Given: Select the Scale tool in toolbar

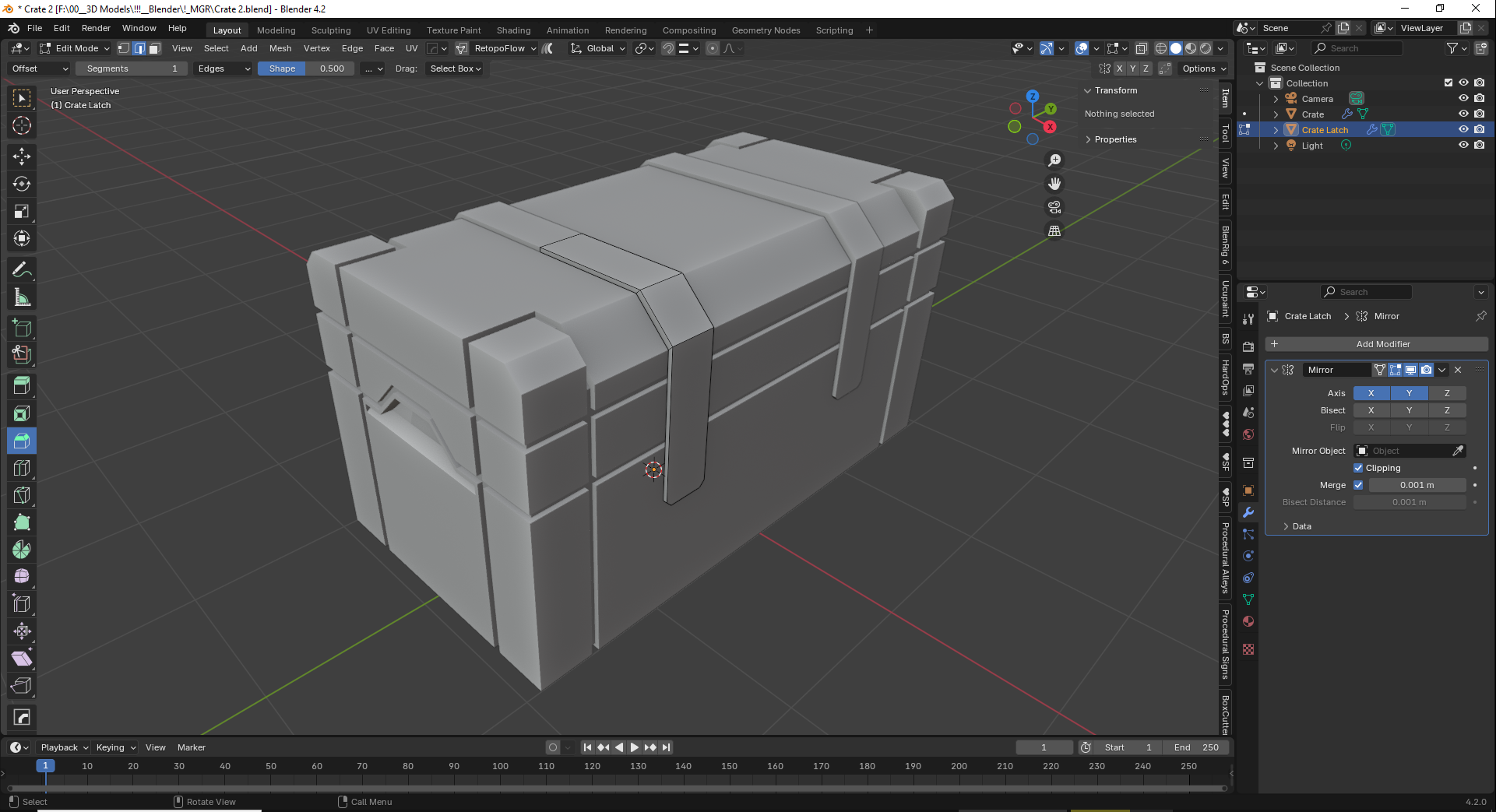Looking at the screenshot, I should click(22, 211).
